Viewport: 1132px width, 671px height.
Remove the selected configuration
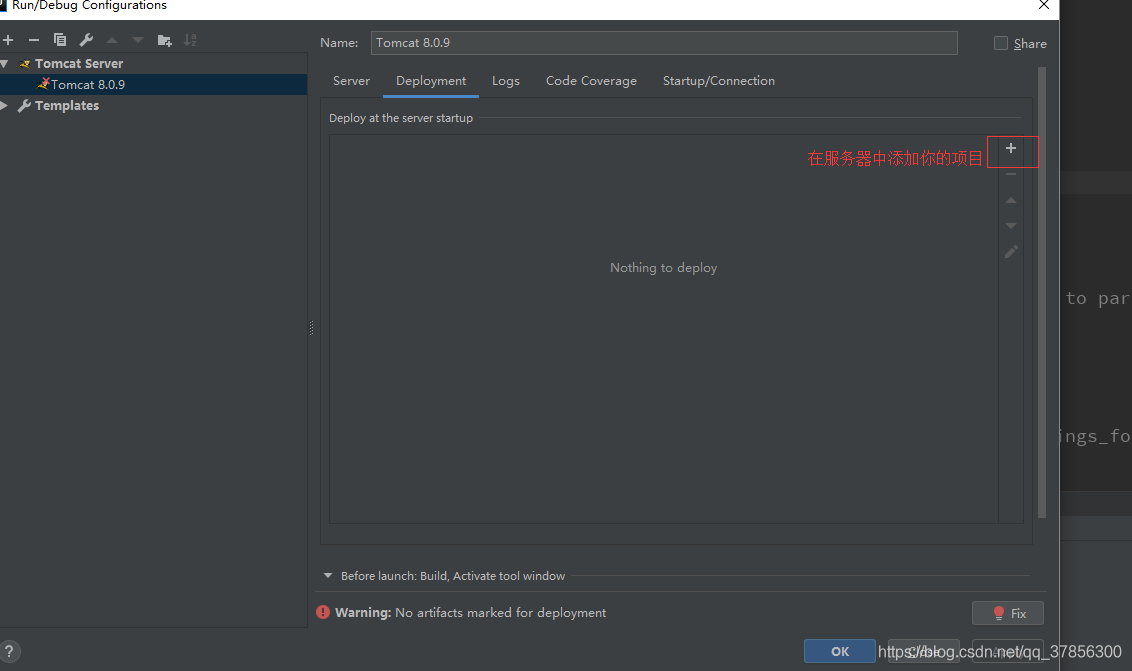(x=34, y=40)
